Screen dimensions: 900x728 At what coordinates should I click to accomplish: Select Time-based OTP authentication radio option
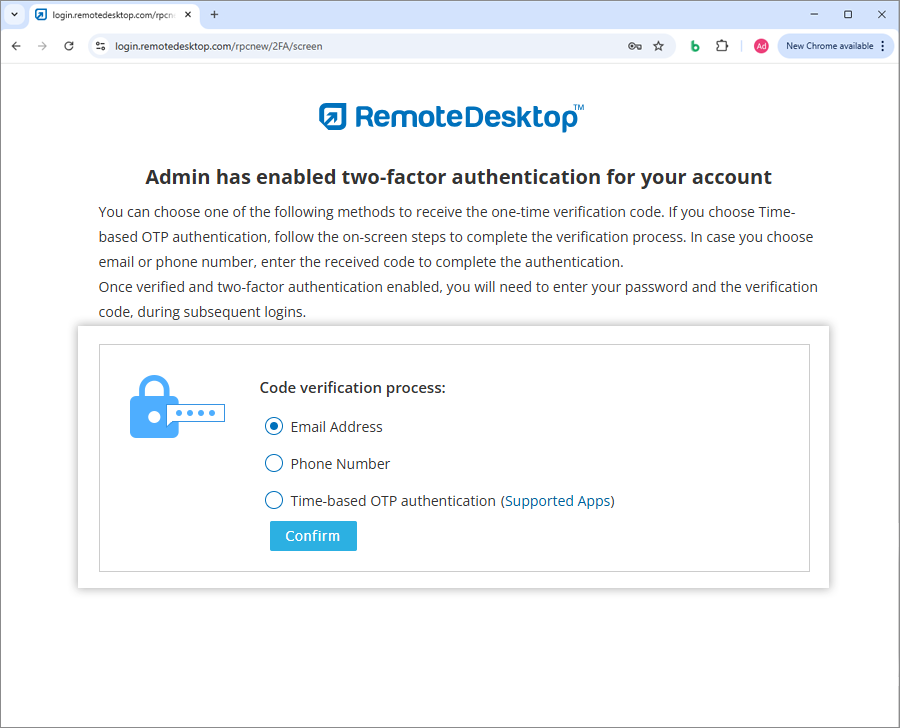[274, 501]
